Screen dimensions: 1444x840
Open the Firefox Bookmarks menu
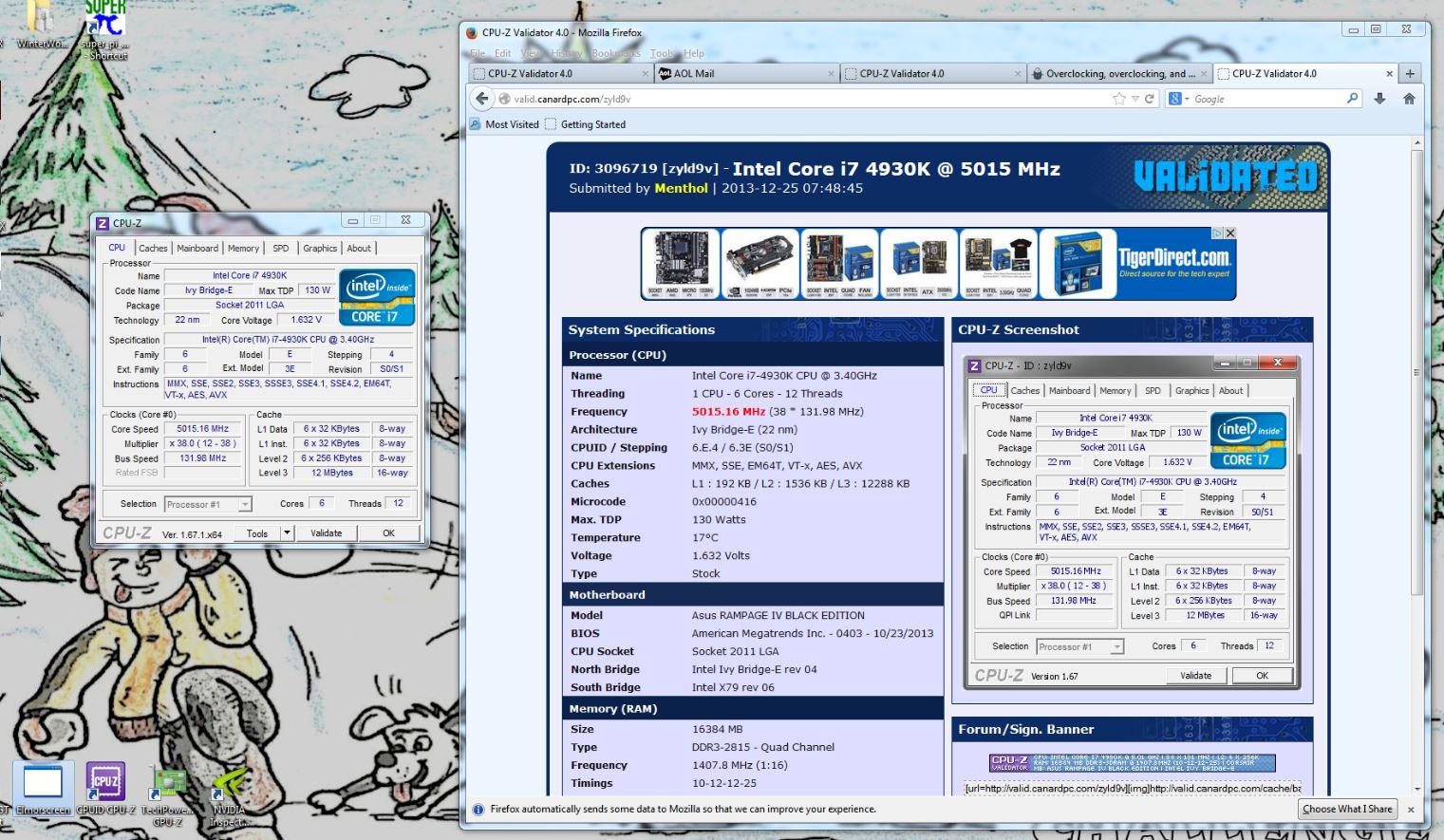coord(615,53)
